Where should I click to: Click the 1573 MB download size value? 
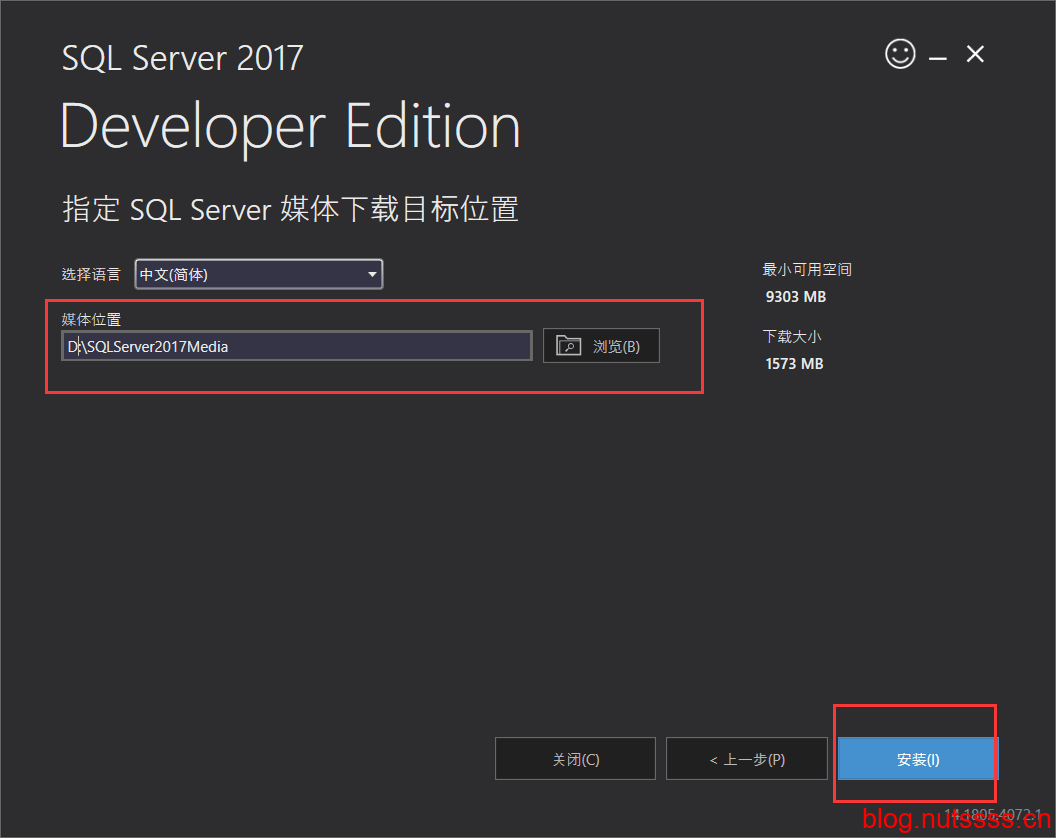(x=794, y=364)
